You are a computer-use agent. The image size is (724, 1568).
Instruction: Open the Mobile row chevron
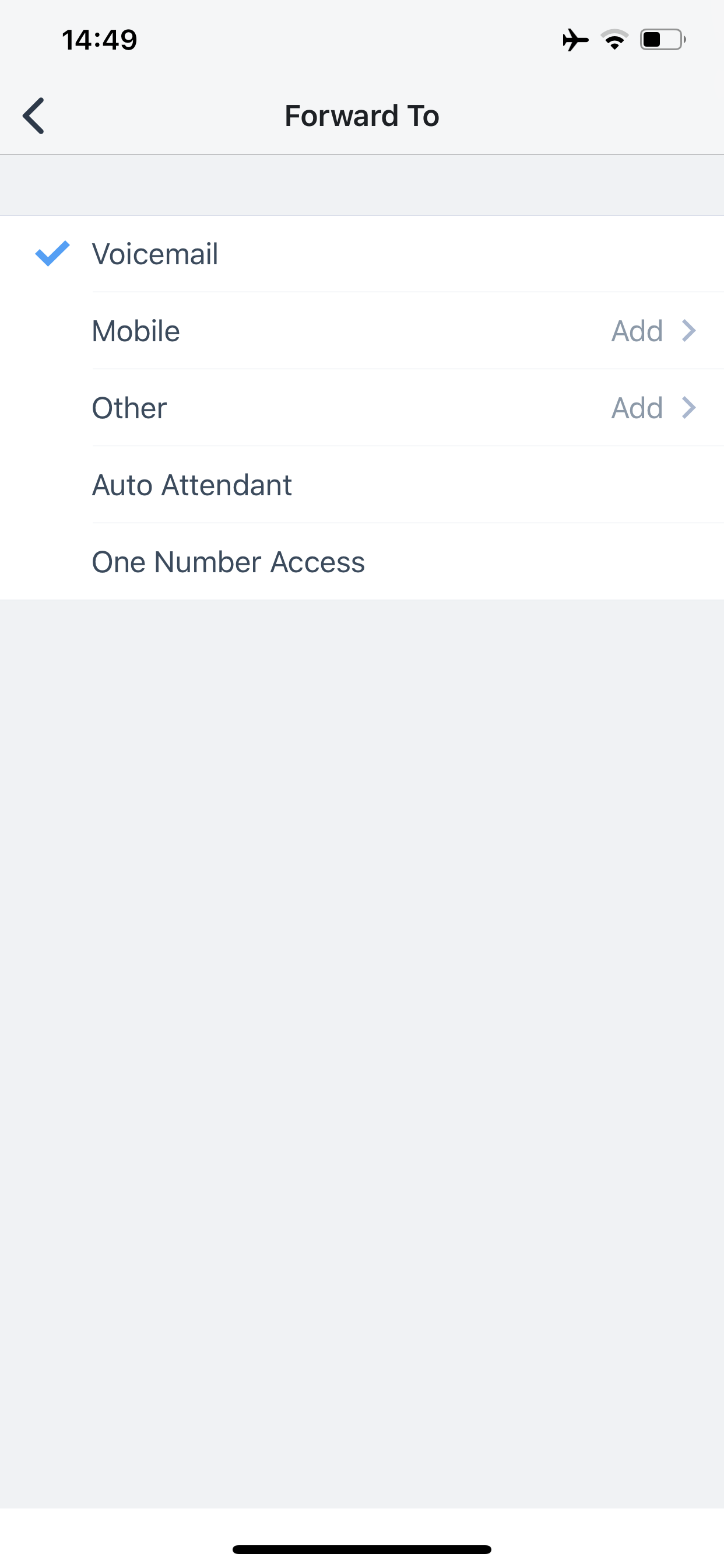click(x=688, y=331)
